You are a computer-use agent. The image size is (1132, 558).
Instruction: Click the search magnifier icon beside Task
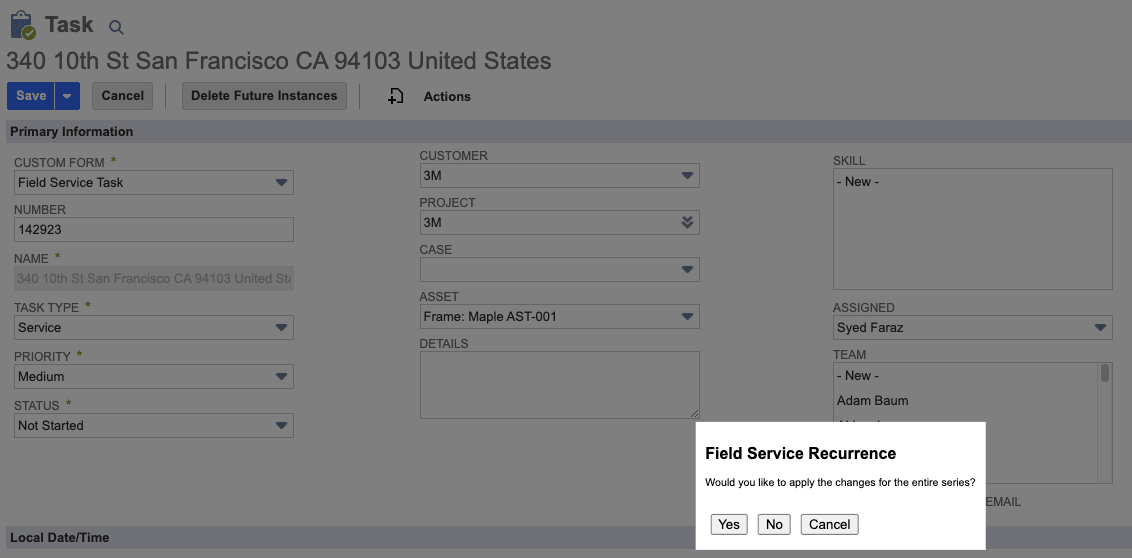click(x=116, y=28)
